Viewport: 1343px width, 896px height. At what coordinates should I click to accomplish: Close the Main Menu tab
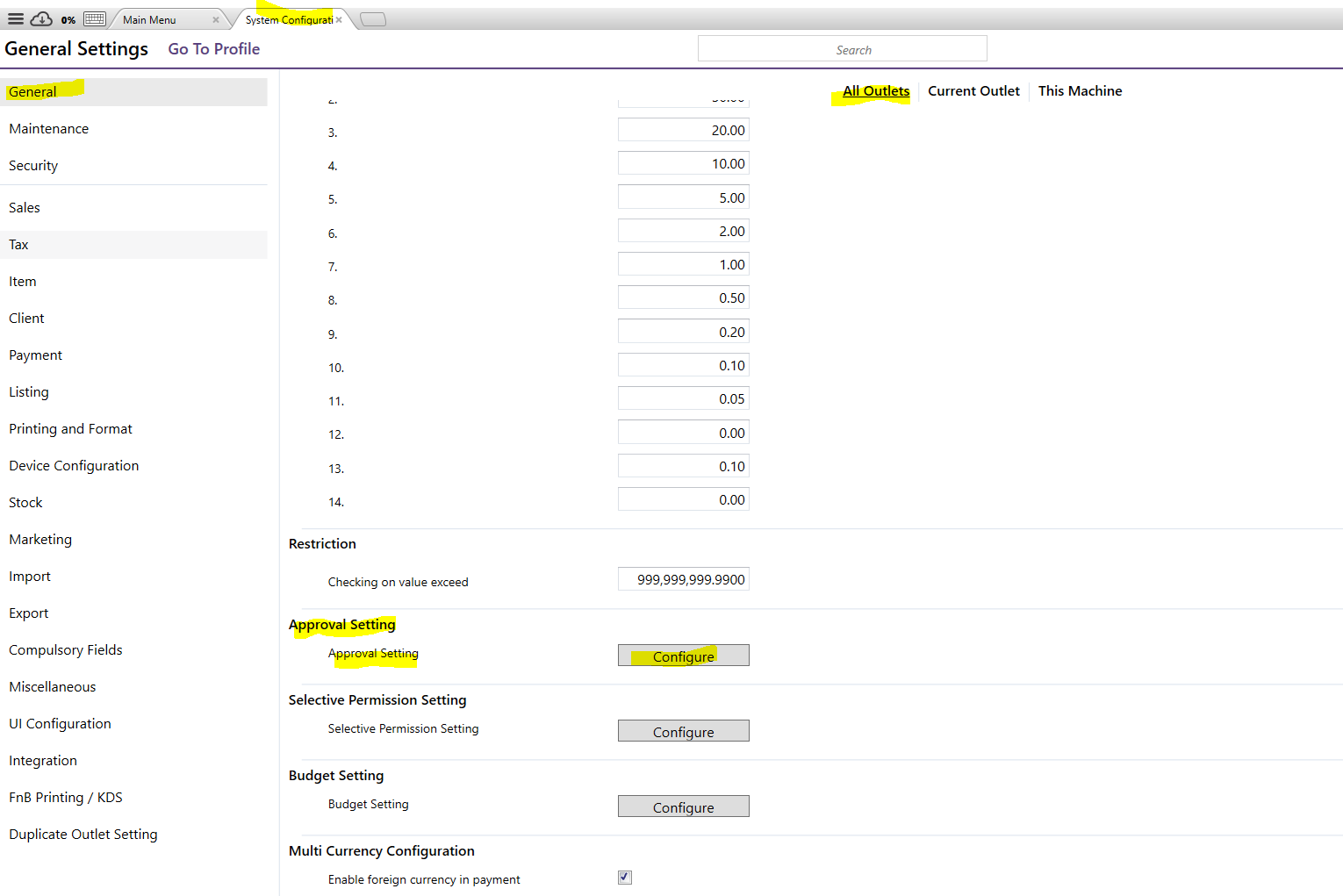216,20
